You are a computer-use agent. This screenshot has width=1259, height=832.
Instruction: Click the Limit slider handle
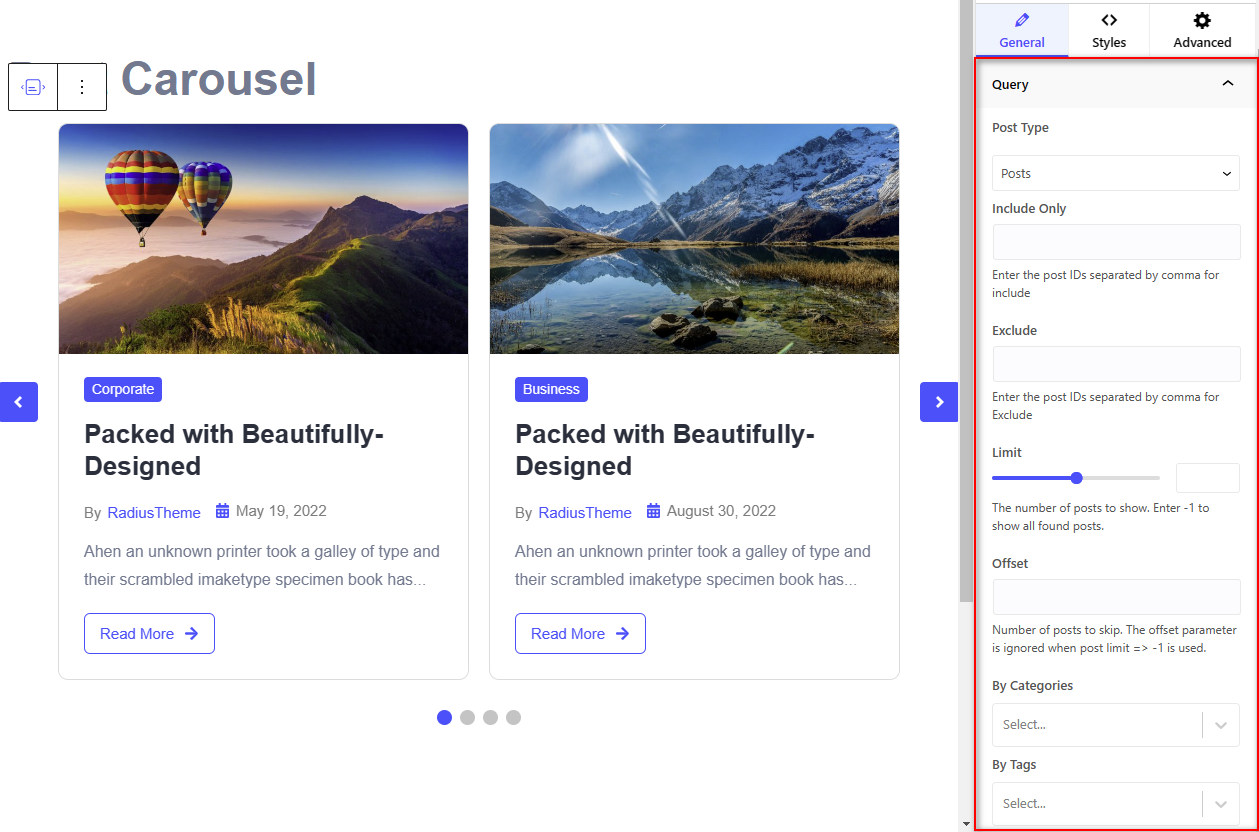tap(1077, 478)
